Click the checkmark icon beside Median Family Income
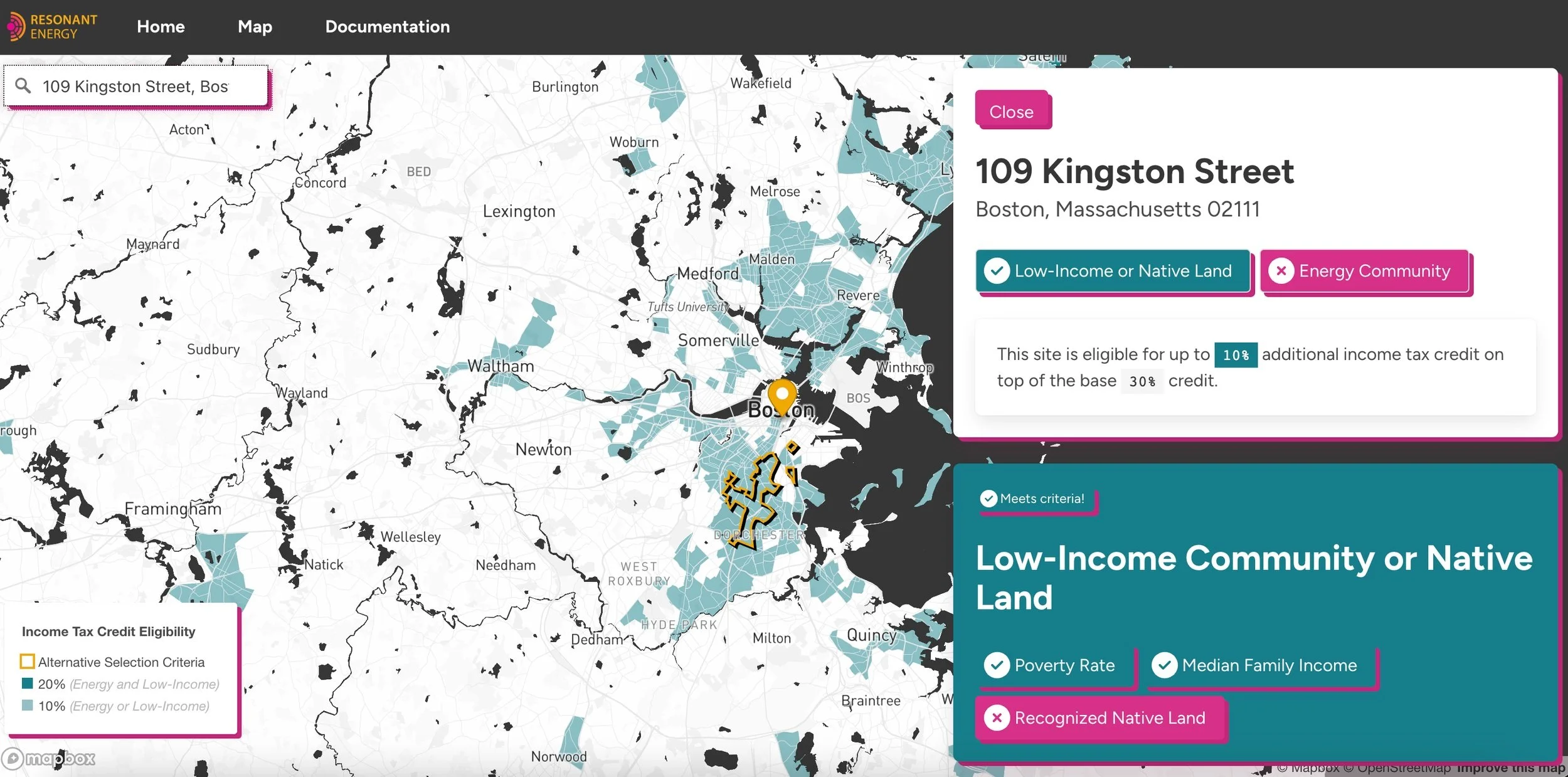This screenshot has height=777, width=1568. (x=1164, y=665)
